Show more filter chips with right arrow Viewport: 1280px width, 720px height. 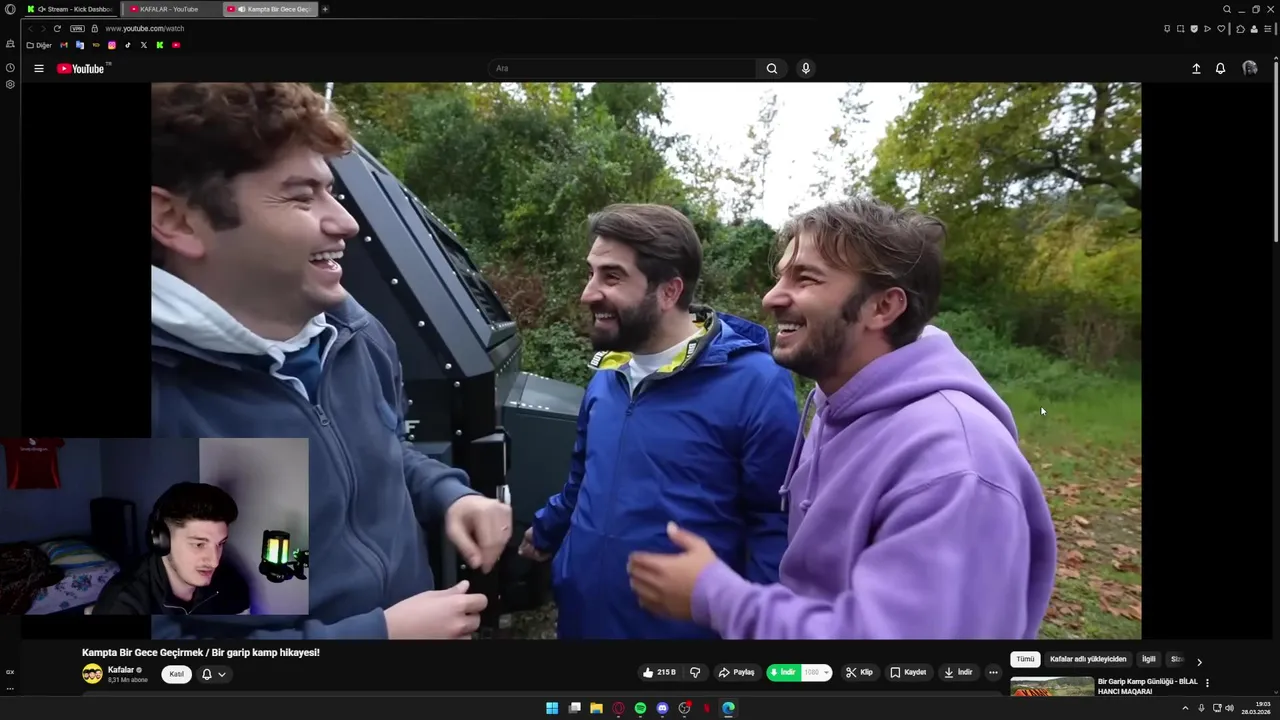(1199, 661)
